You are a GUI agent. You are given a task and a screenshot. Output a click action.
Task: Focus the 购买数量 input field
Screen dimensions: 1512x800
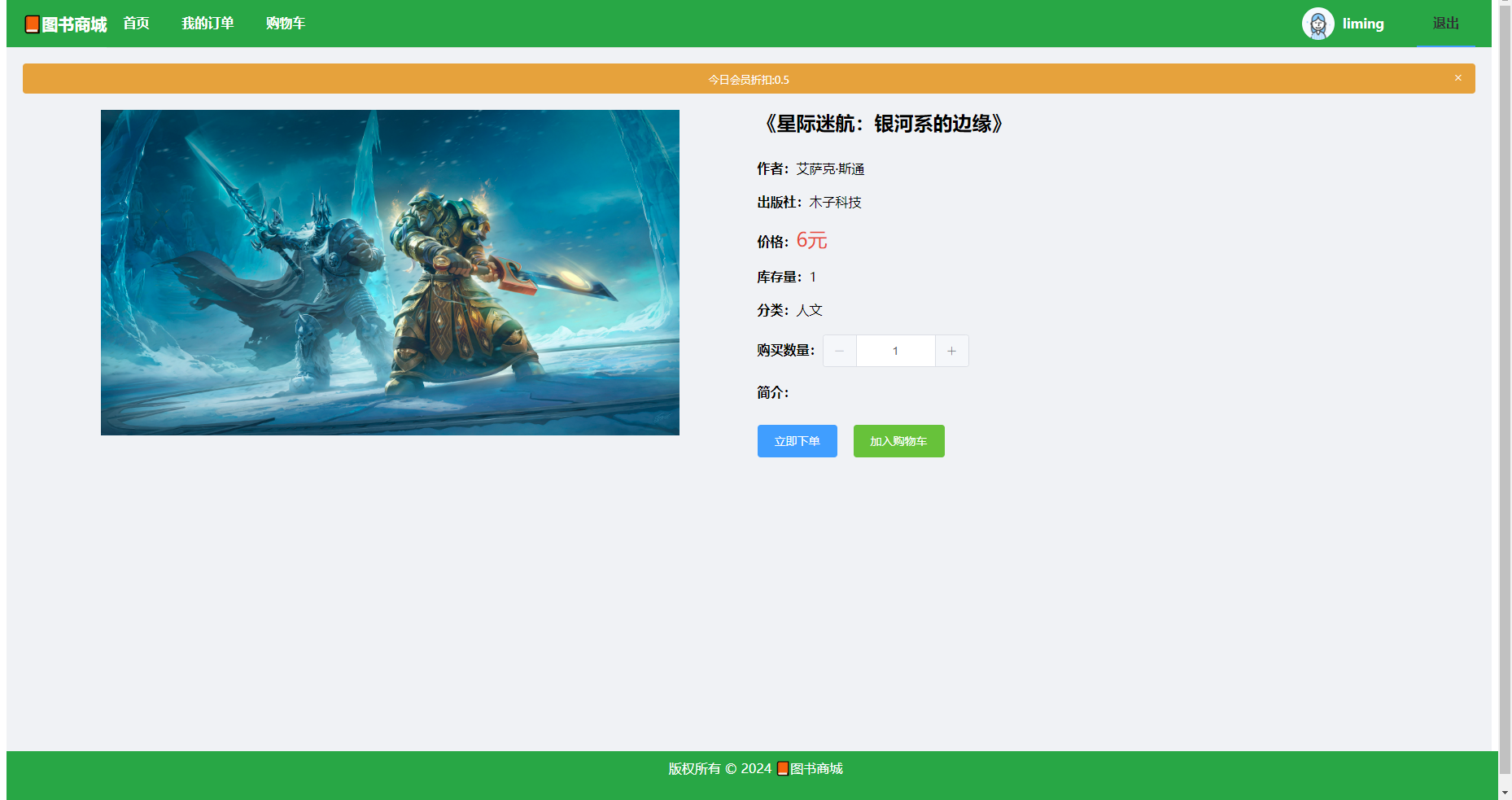895,351
